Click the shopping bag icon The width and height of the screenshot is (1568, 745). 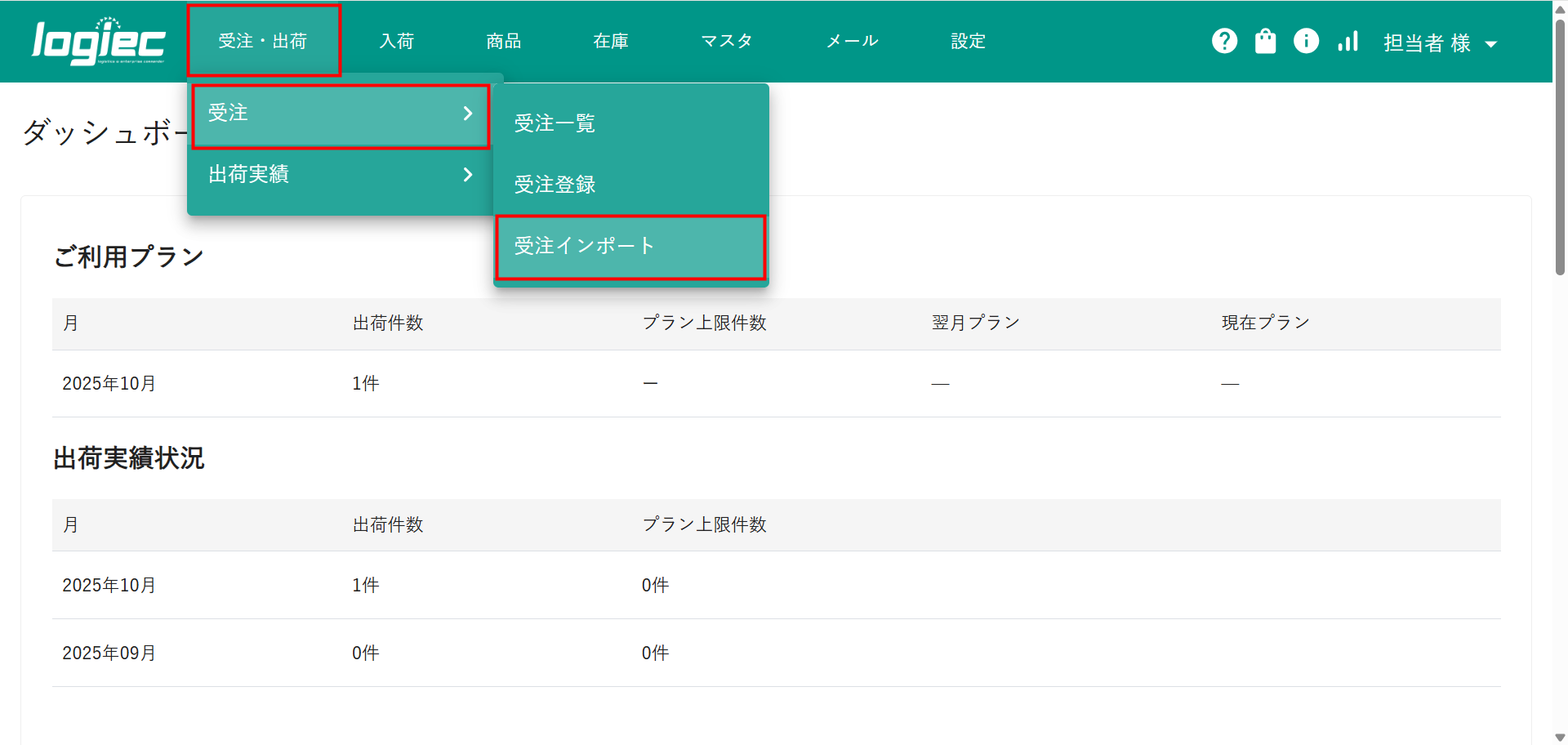[1265, 41]
